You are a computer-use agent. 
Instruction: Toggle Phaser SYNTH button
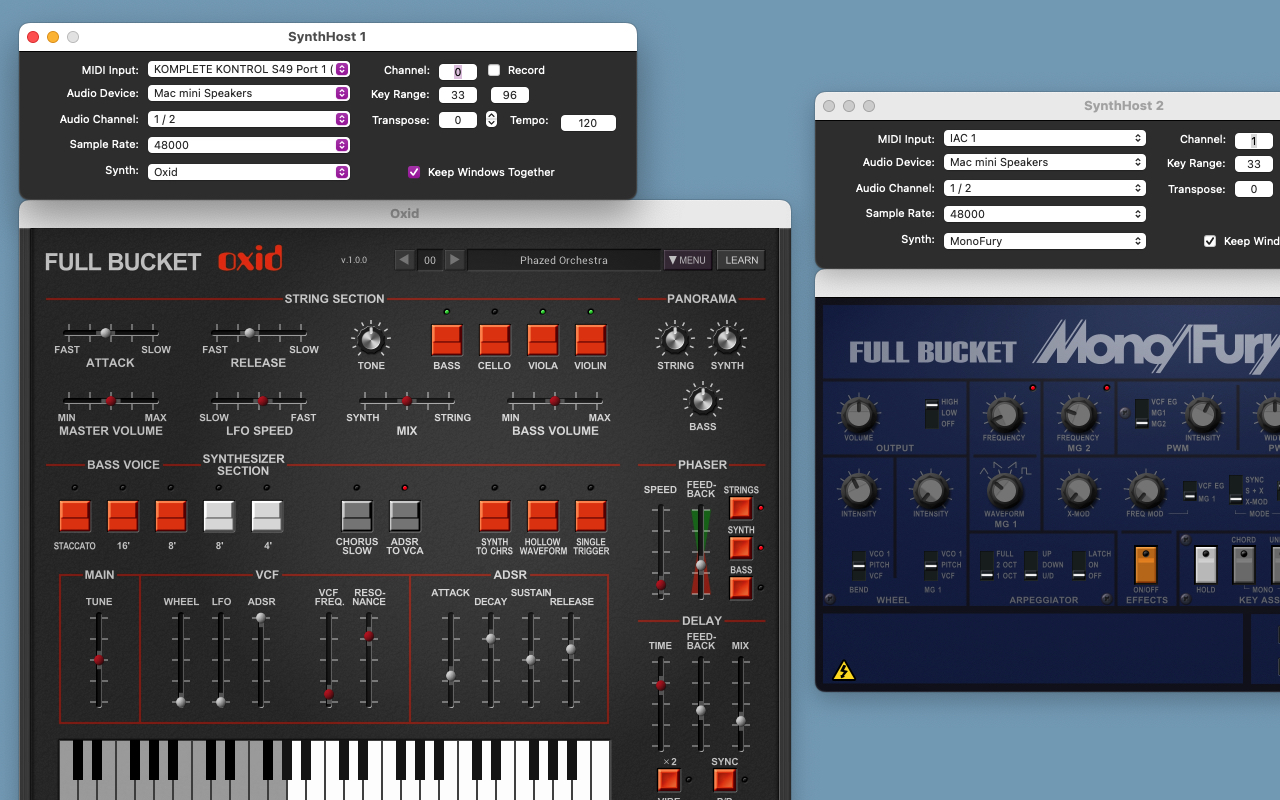741,548
